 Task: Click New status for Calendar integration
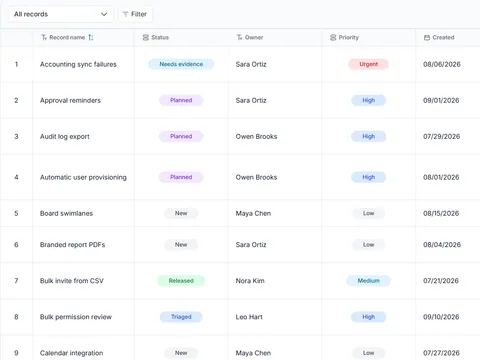click(181, 353)
